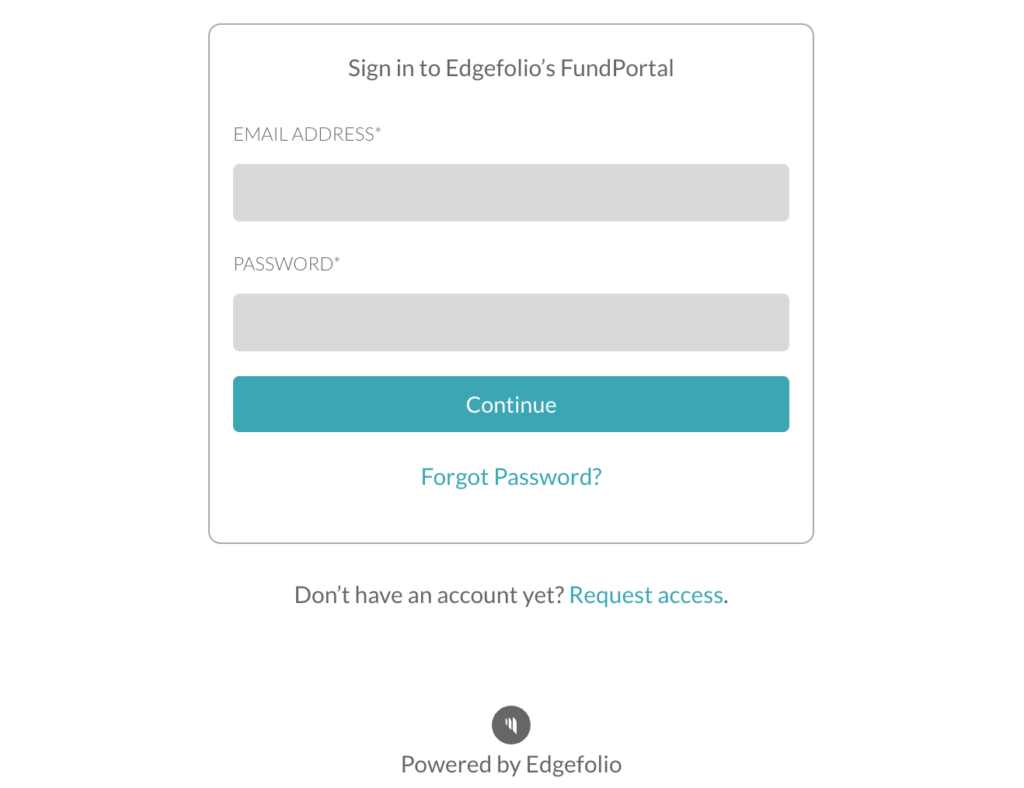Click the asterisk after PASSWORD
Screen dimensions: 1024x788
coord(337,260)
